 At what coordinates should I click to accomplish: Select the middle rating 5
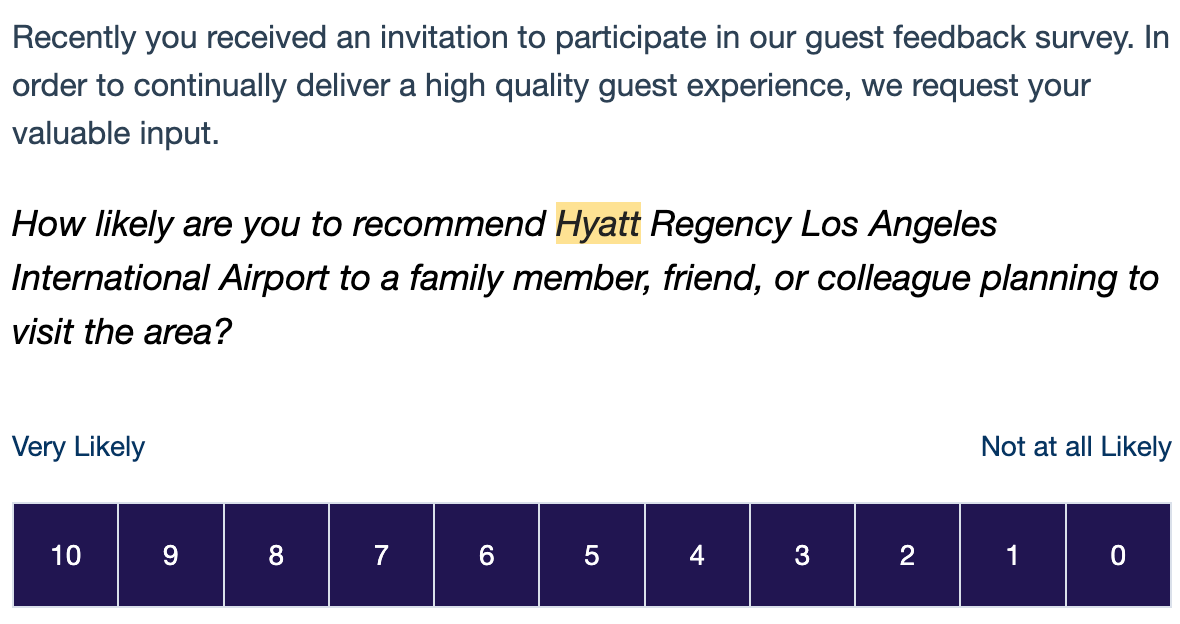pyautogui.click(x=592, y=555)
